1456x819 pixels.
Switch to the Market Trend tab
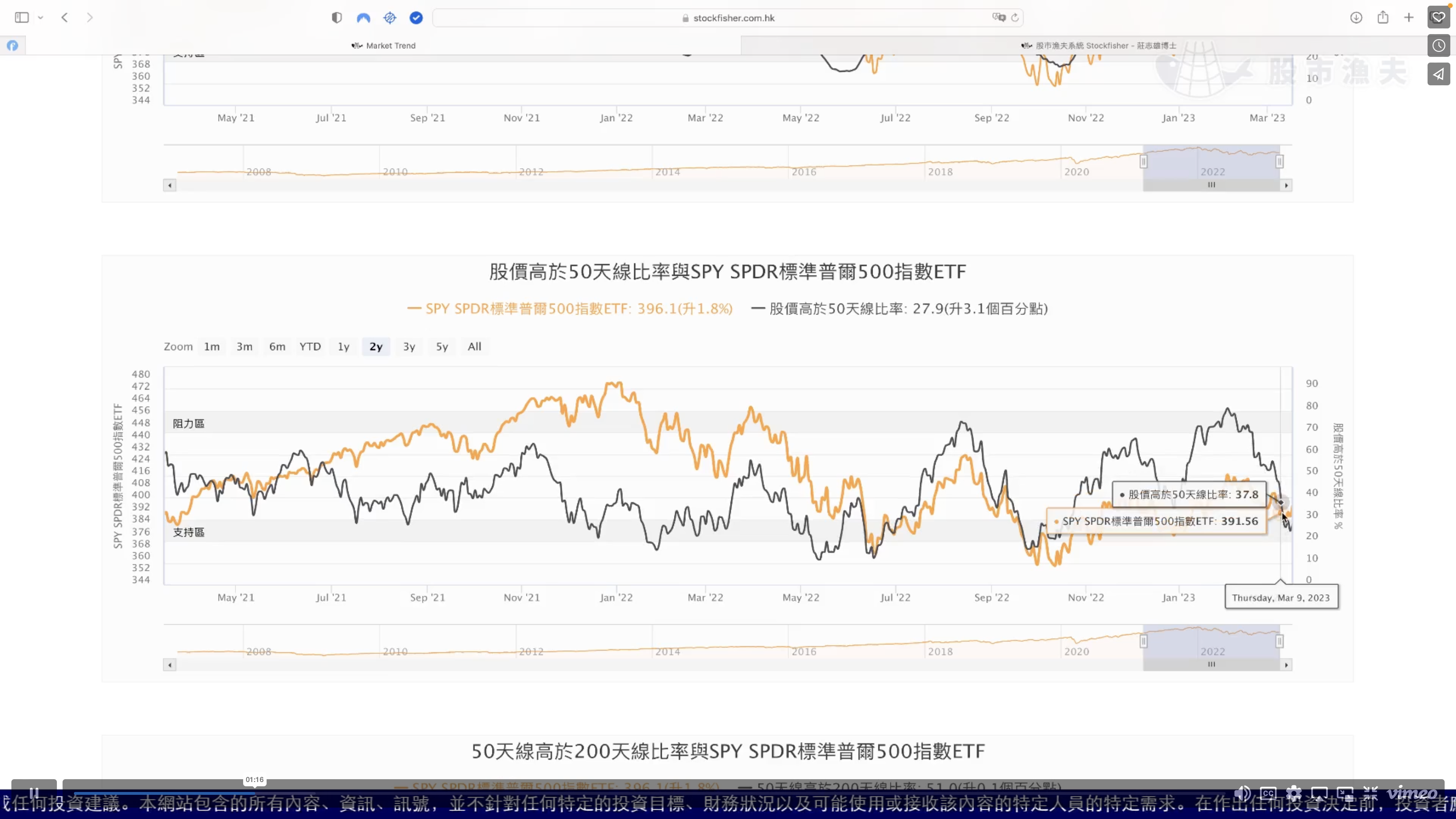click(383, 45)
